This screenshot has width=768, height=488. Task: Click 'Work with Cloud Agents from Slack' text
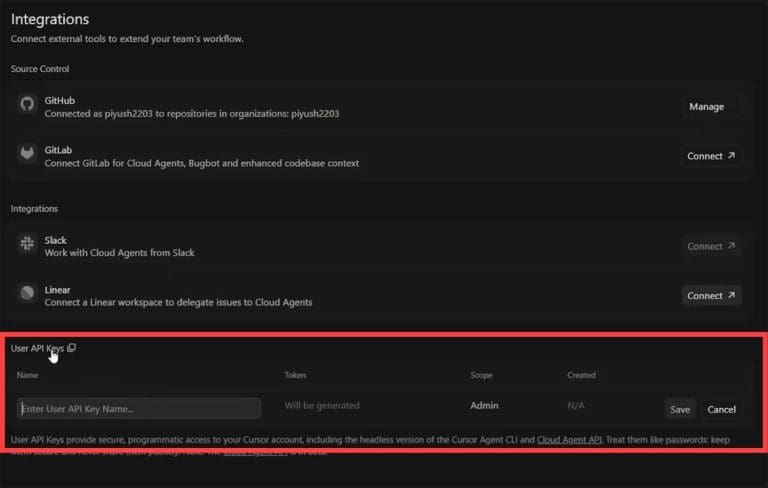point(120,253)
